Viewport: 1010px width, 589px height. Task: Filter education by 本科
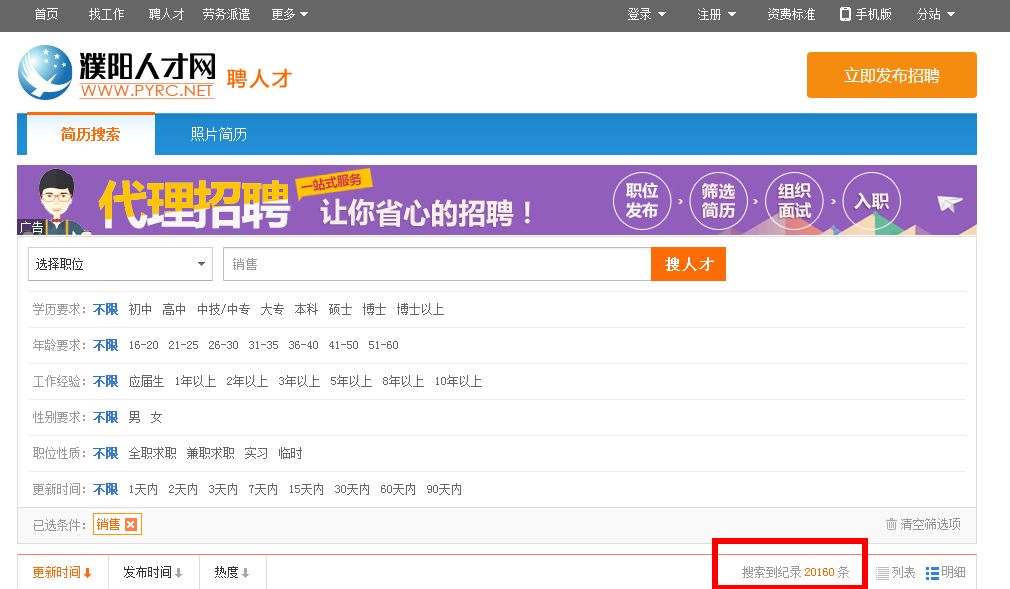tap(306, 309)
